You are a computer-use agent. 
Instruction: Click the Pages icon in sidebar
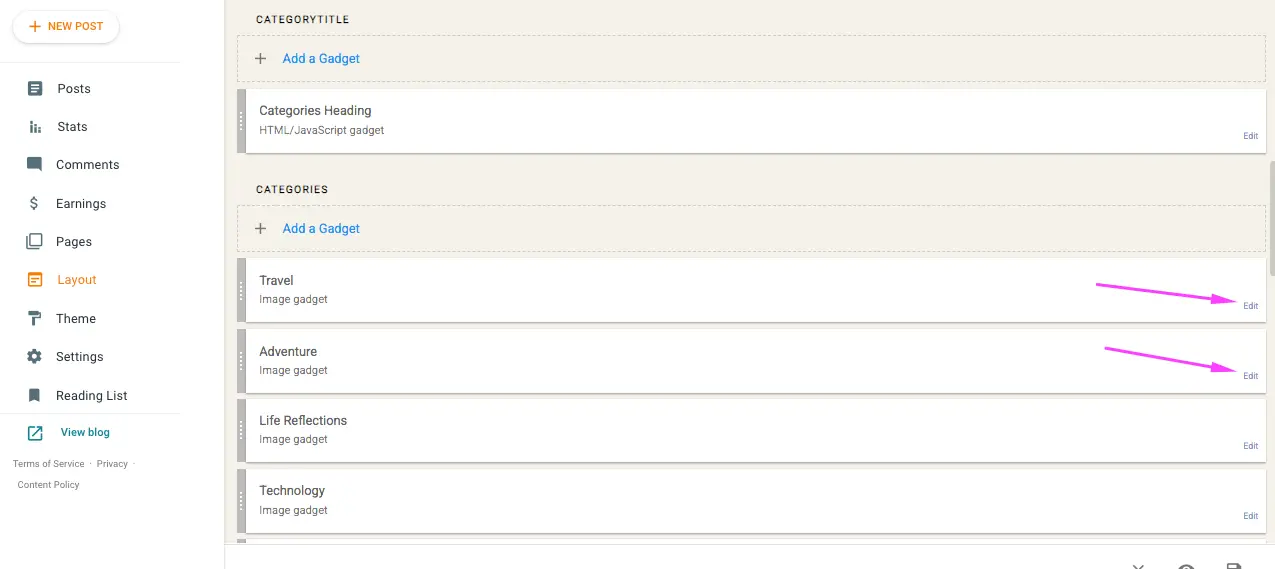[35, 242]
